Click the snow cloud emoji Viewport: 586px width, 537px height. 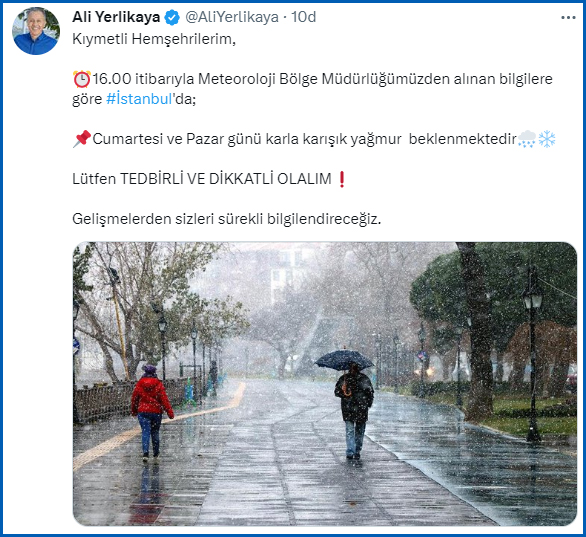click(527, 139)
